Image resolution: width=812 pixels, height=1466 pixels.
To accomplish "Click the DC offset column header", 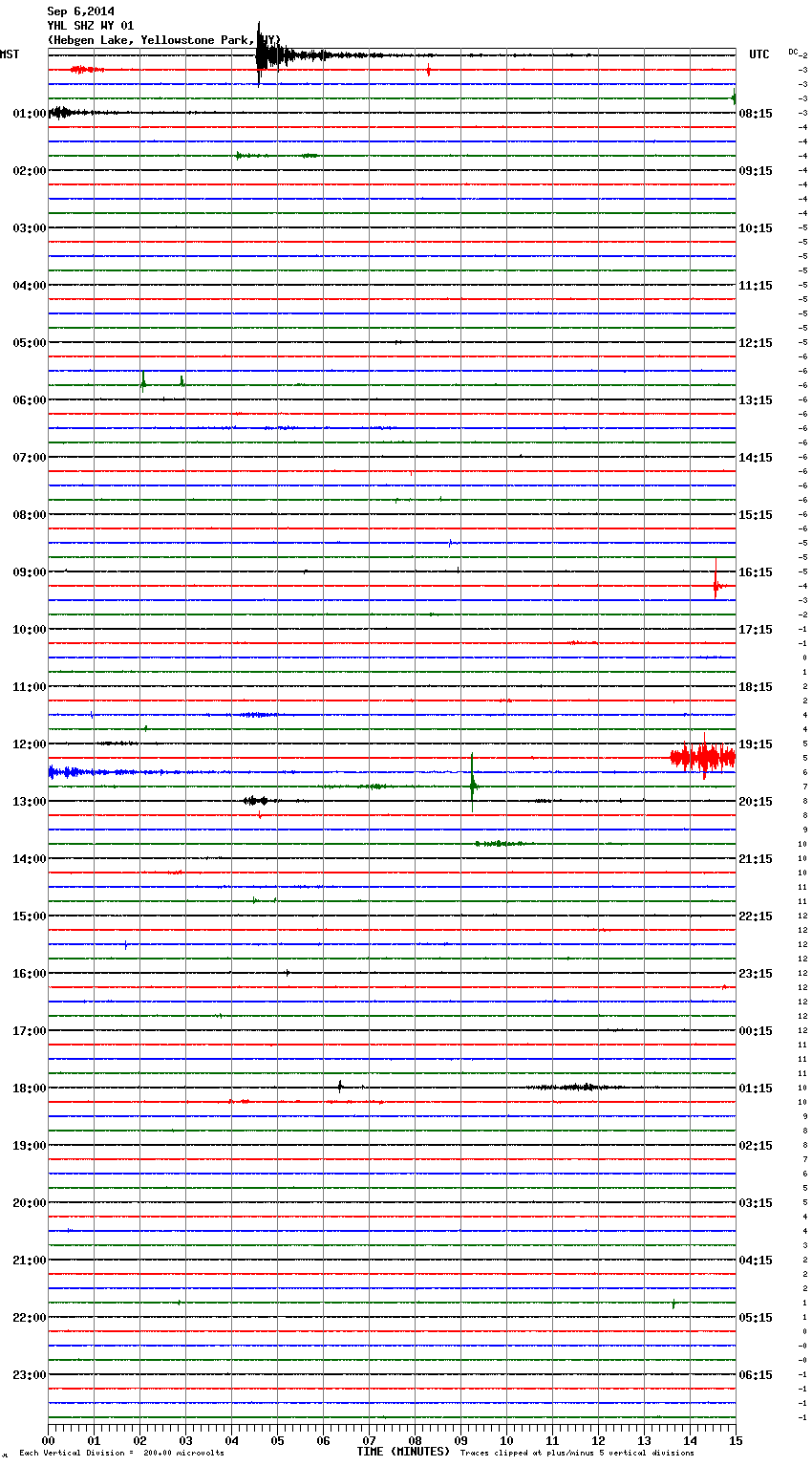I will point(793,52).
